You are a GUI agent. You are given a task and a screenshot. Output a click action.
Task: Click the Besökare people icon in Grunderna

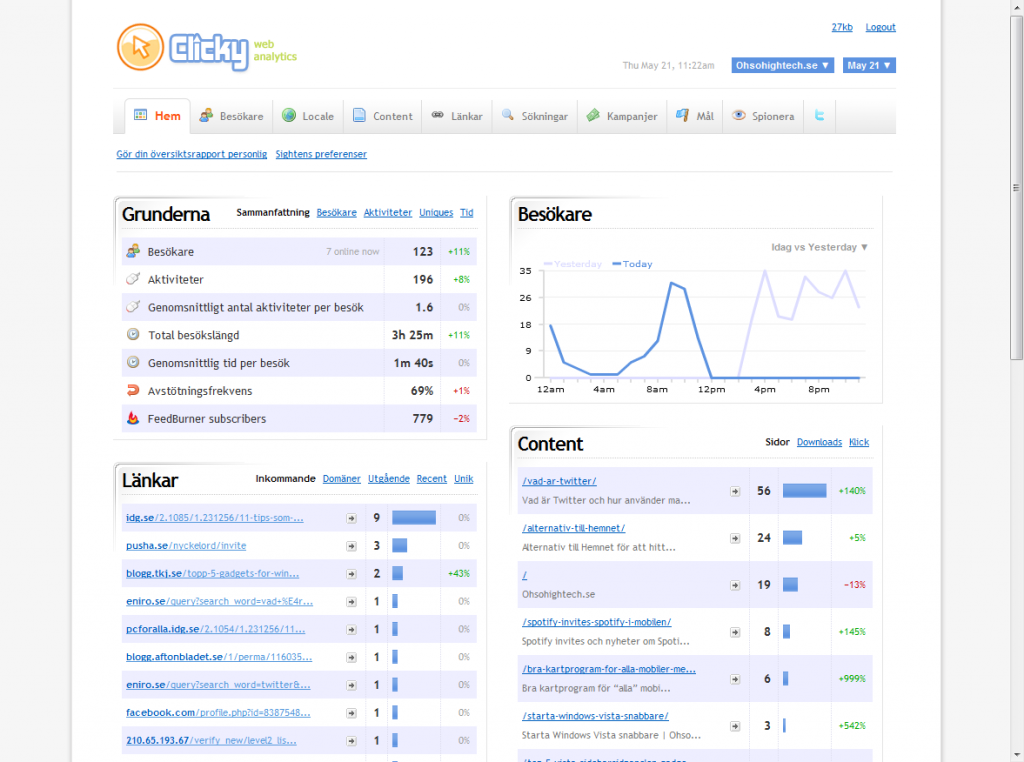133,251
